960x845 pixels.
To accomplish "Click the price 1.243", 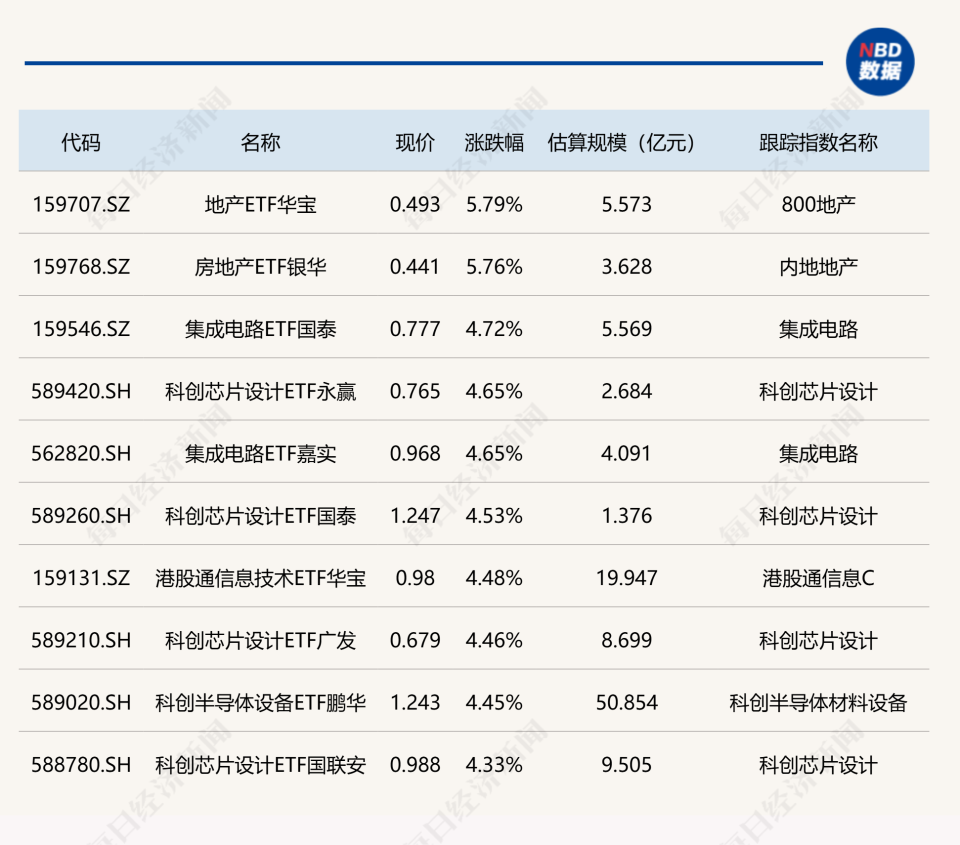I will [415, 702].
